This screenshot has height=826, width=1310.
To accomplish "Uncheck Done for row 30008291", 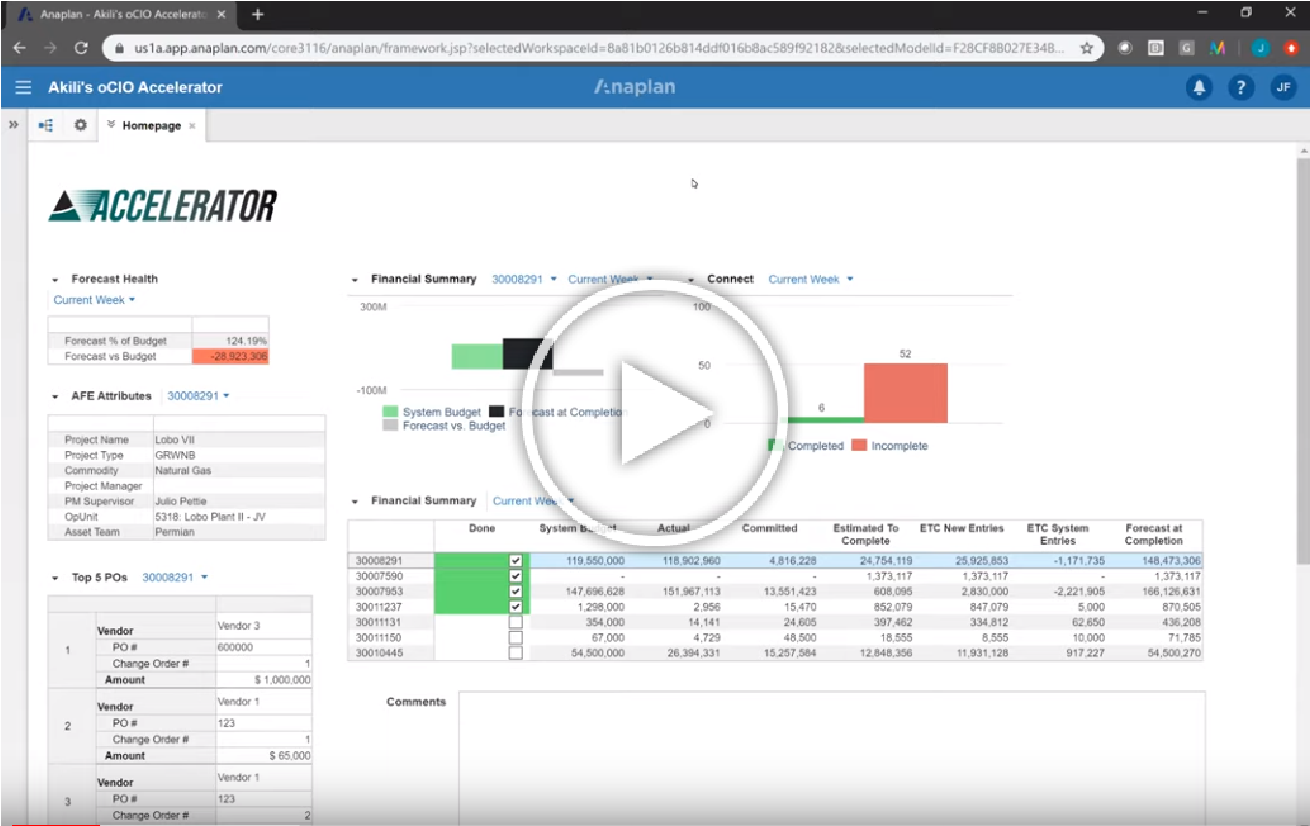I will [516, 561].
